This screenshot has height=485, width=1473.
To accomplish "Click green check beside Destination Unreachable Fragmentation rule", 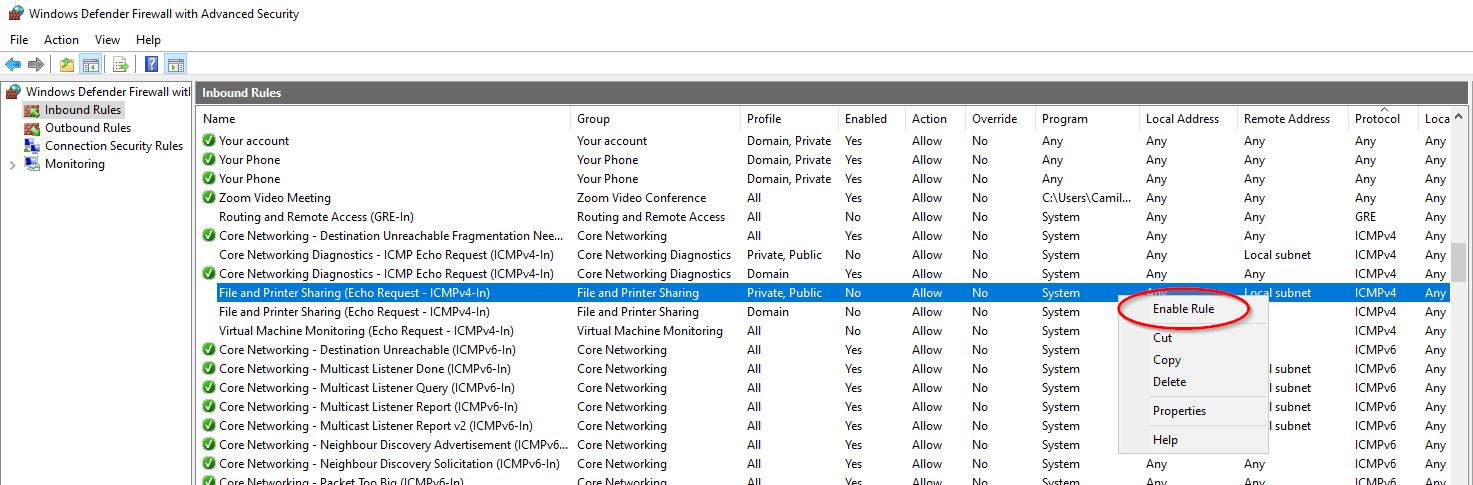I will (209, 236).
